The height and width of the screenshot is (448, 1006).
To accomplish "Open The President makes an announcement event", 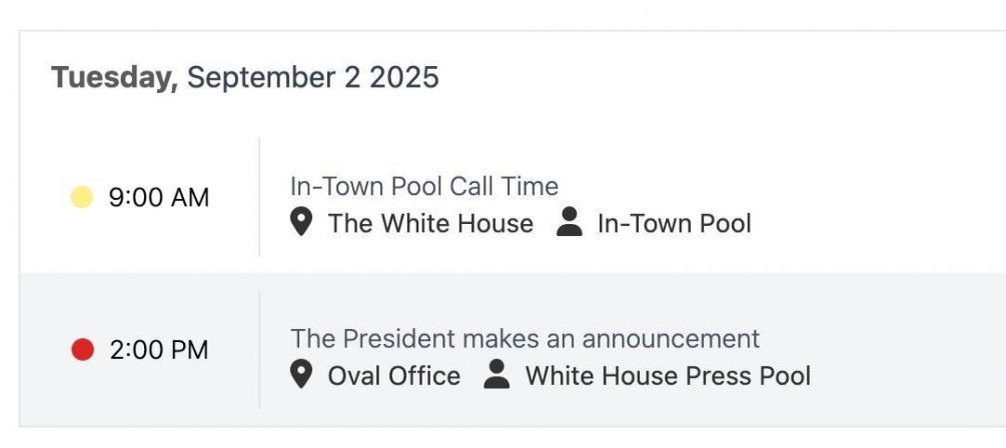I will [x=525, y=338].
